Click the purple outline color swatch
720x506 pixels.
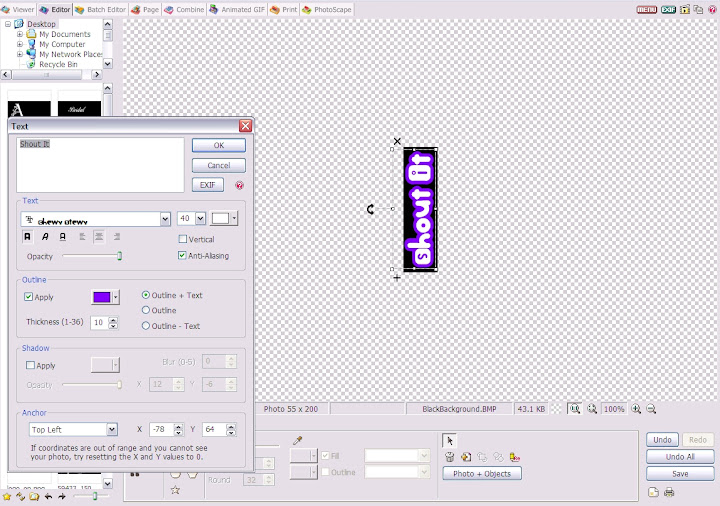[x=101, y=297]
